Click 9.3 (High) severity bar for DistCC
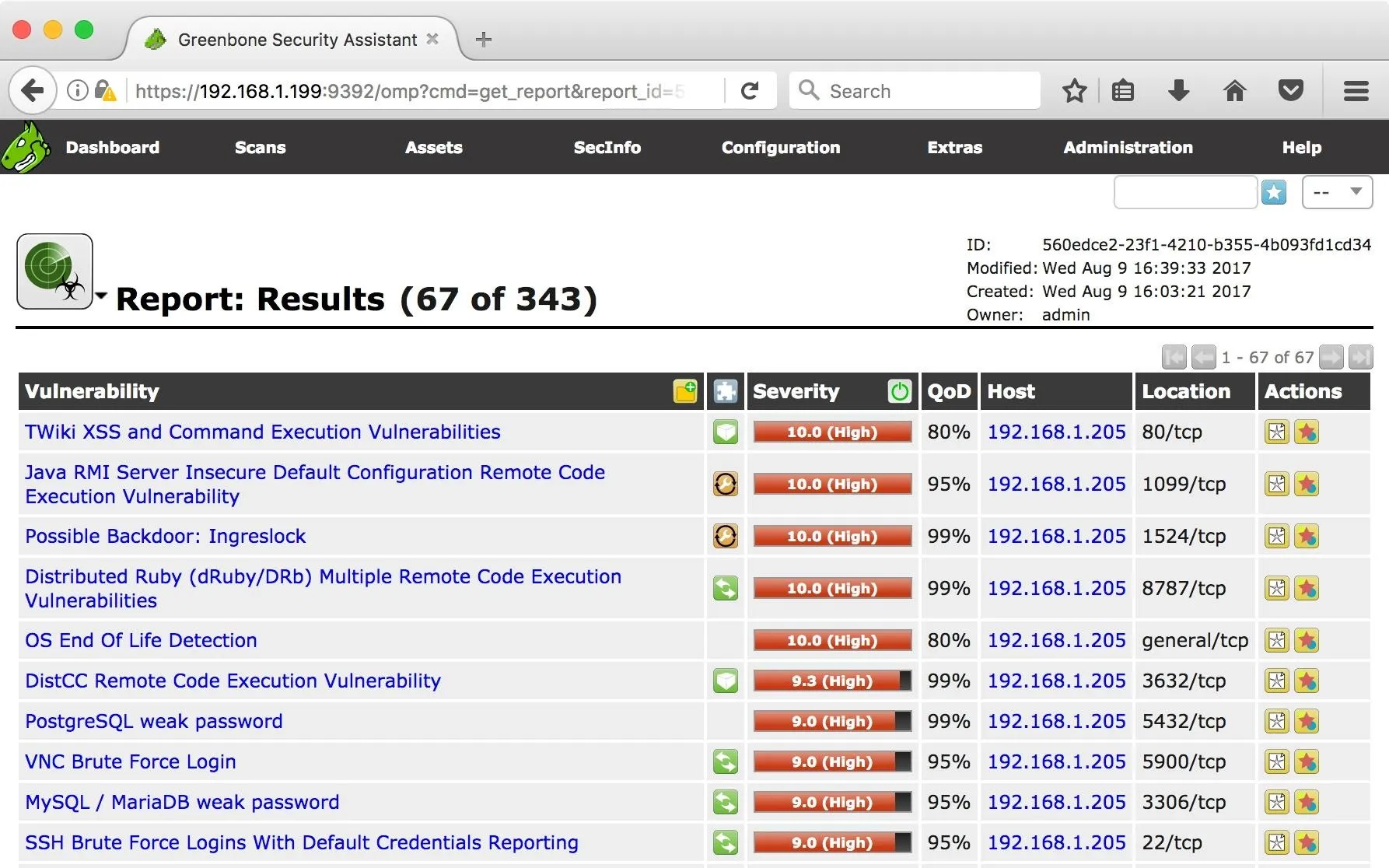 832,681
